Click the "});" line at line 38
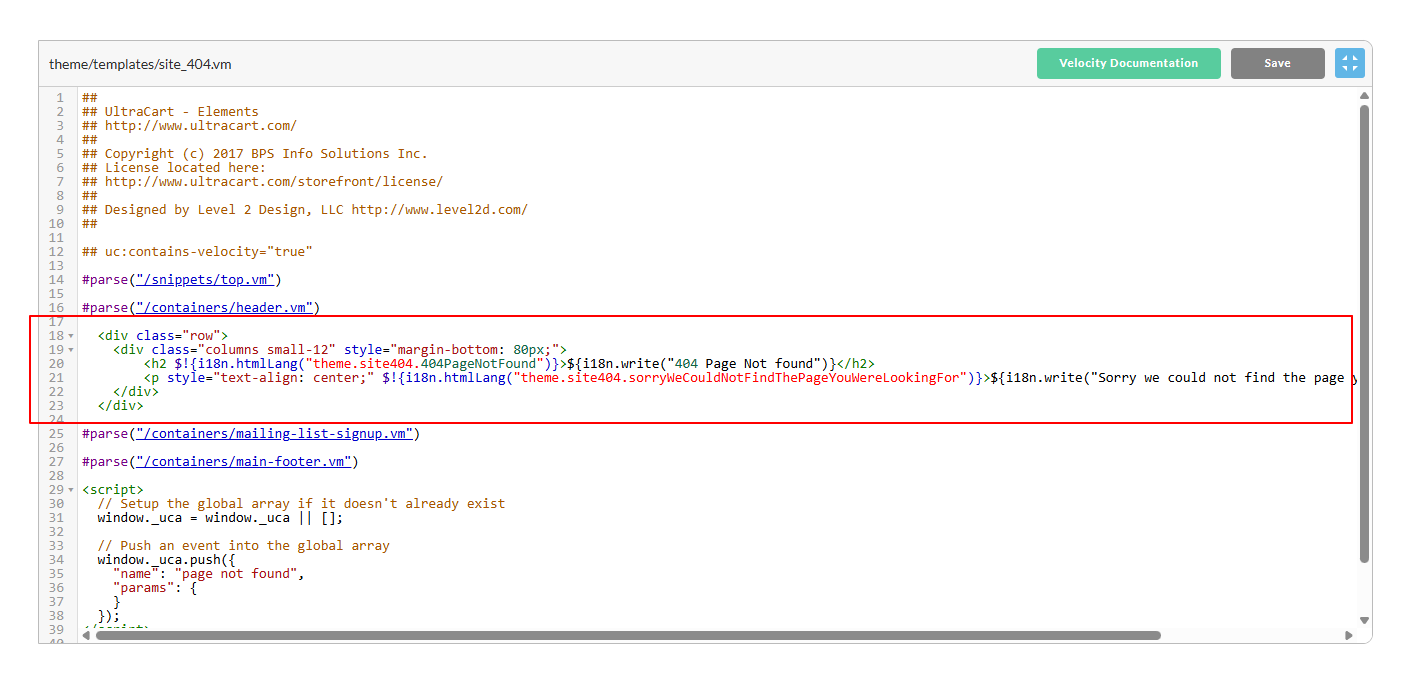Image resolution: width=1413 pixels, height=682 pixels. (109, 616)
